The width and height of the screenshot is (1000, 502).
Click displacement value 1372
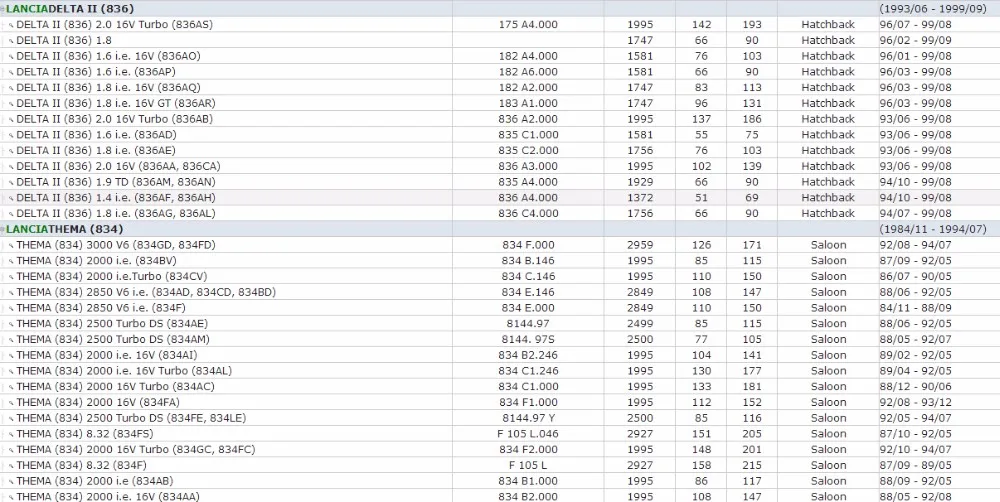click(640, 198)
